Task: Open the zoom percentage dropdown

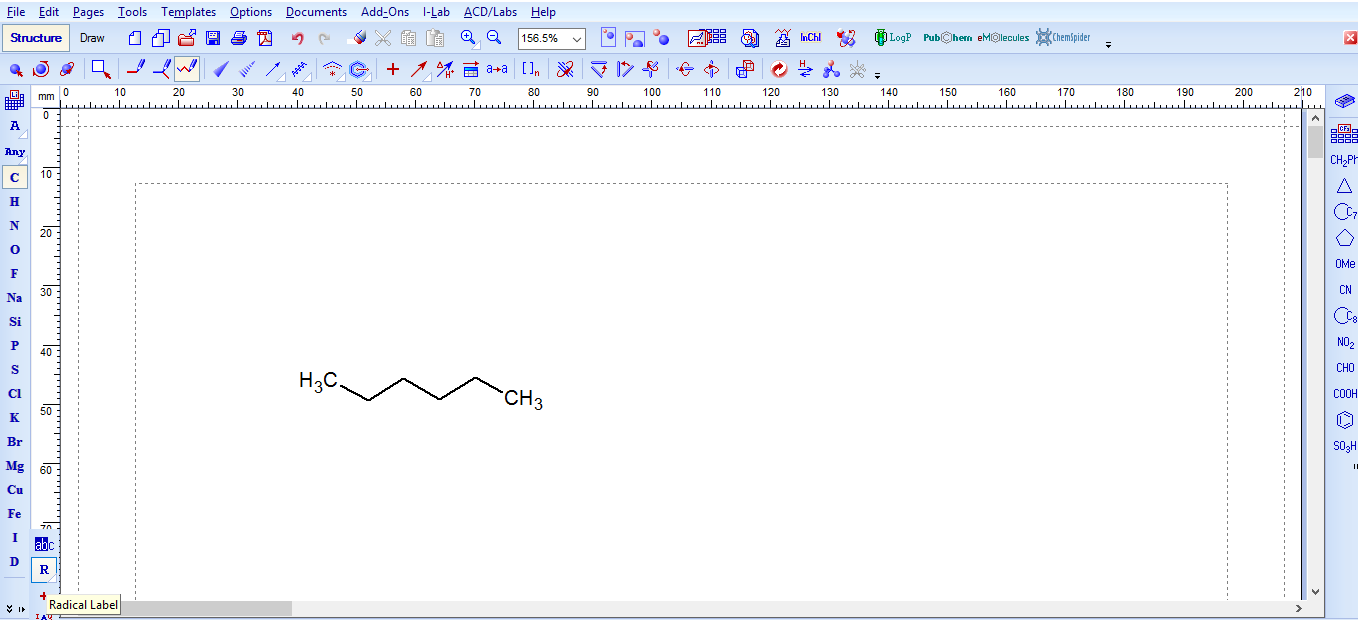Action: (577, 39)
